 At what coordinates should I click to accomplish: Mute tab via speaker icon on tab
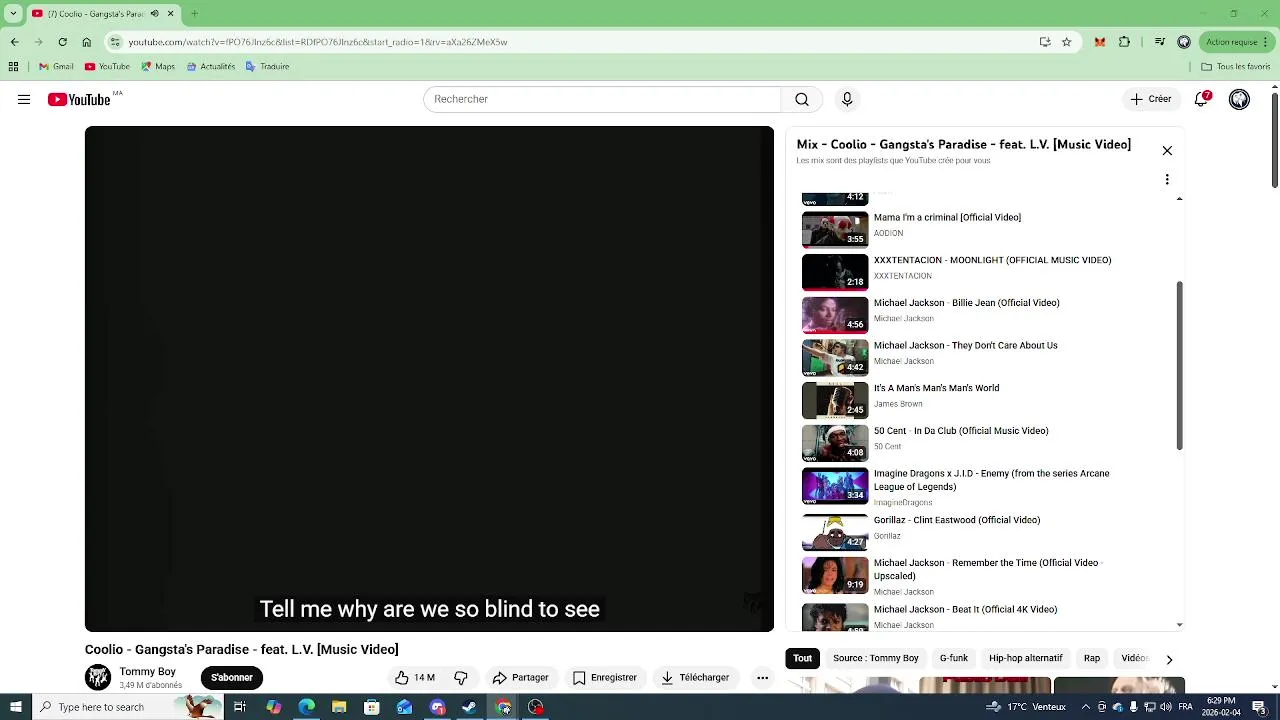click(155, 14)
